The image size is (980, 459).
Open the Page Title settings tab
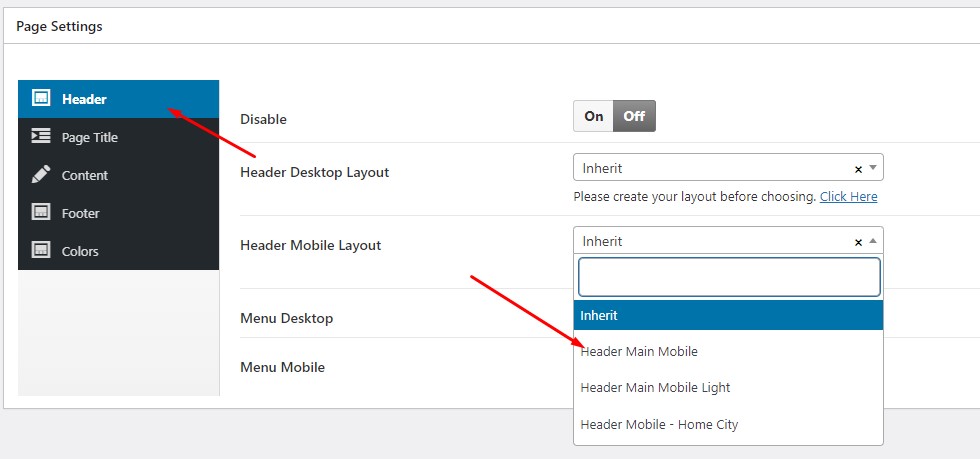click(90, 137)
